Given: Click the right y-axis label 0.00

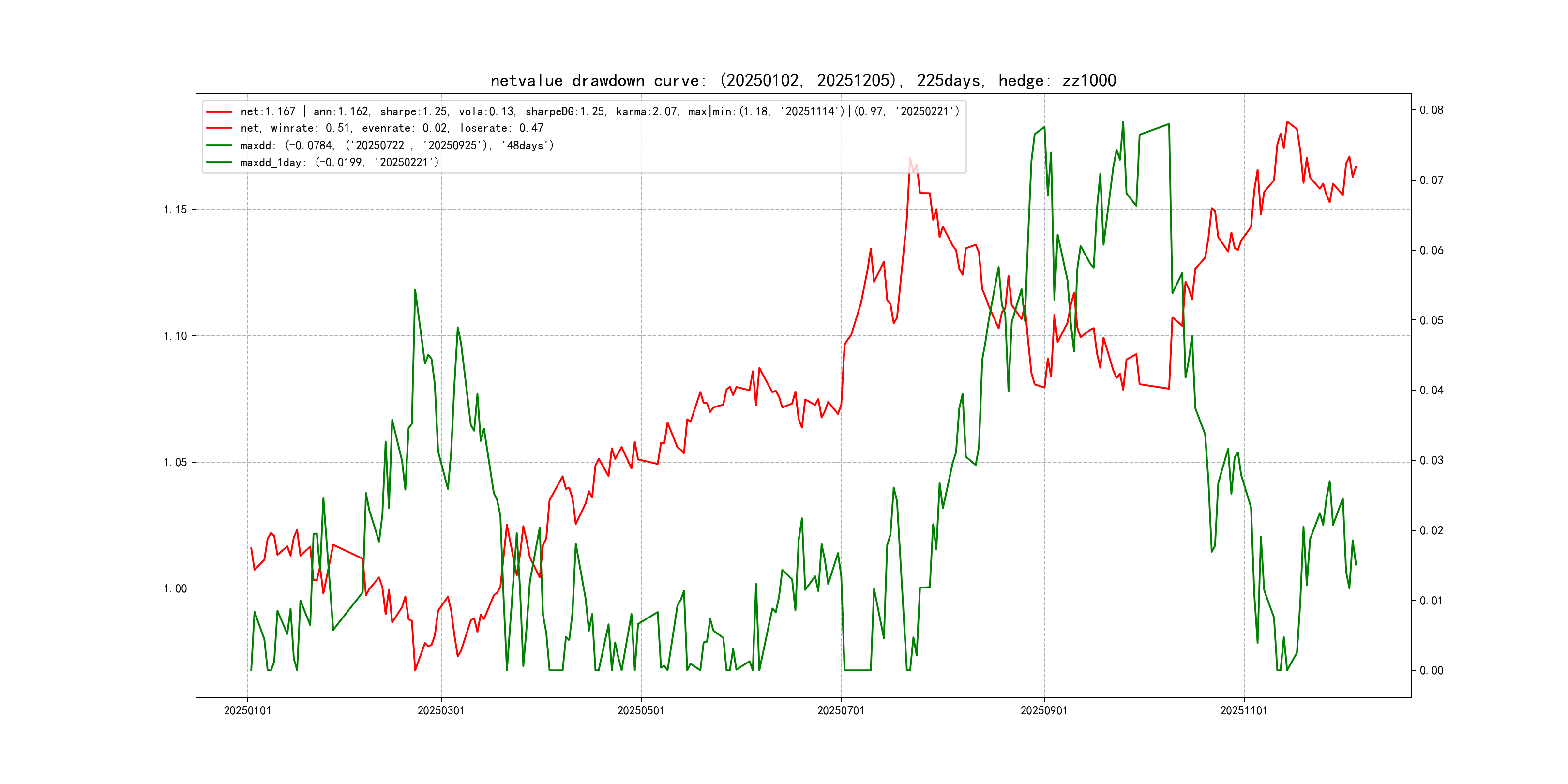Looking at the screenshot, I should tap(1431, 671).
